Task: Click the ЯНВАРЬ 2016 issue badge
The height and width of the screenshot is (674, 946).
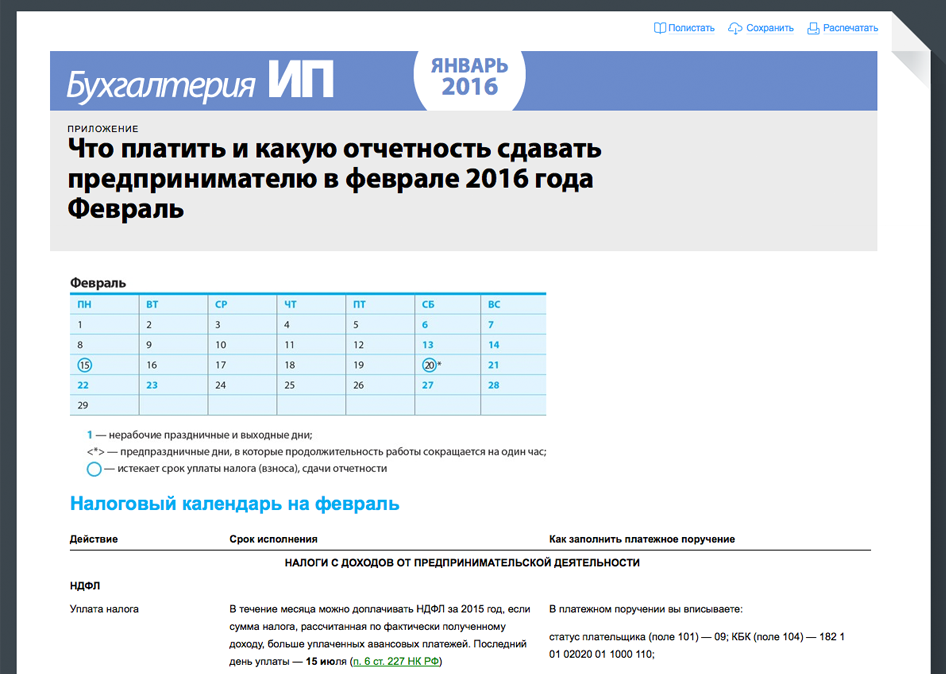Action: [x=469, y=77]
